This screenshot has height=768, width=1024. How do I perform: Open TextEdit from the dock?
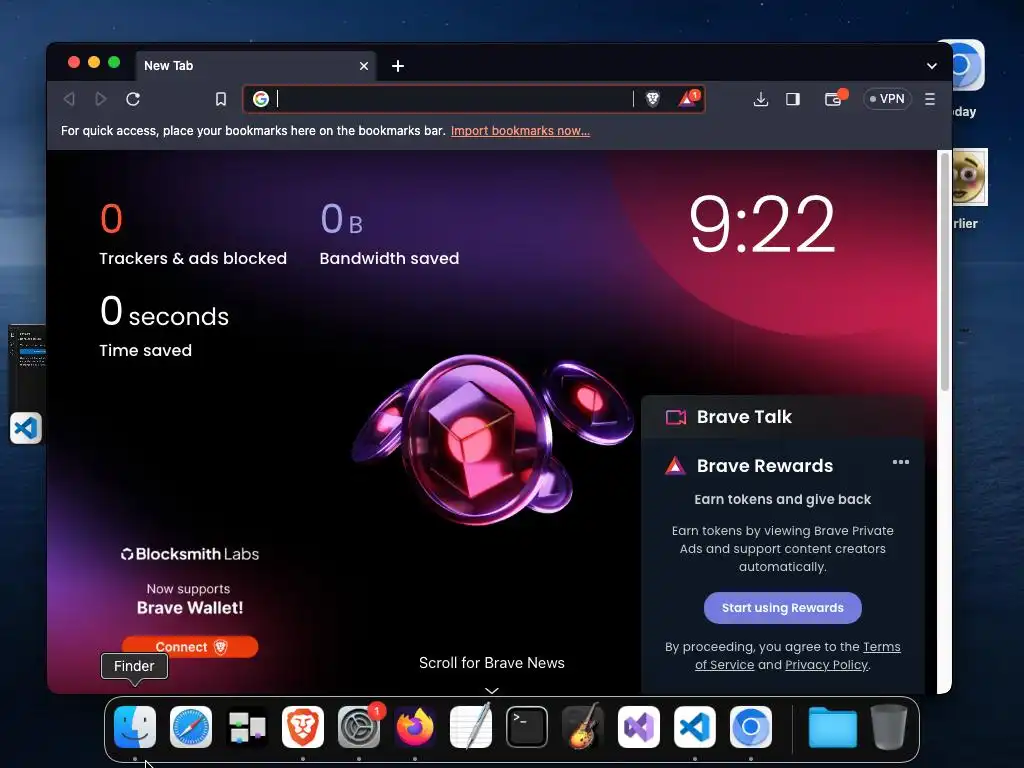click(471, 727)
